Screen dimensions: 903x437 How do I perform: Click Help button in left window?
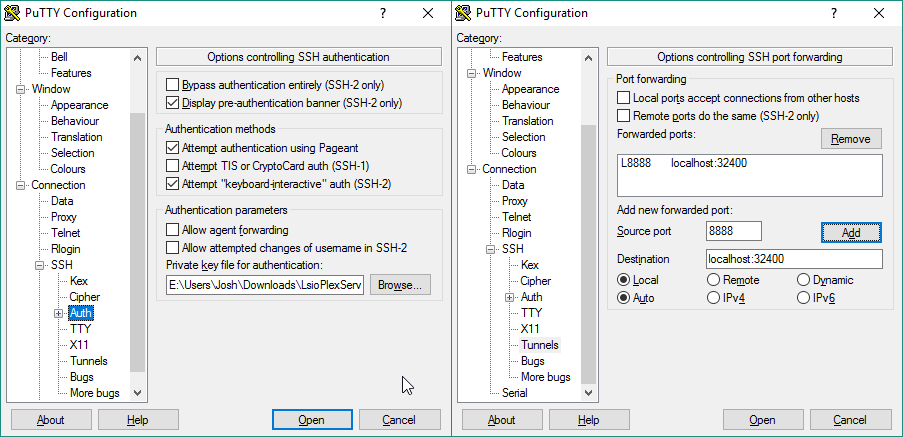(x=138, y=420)
